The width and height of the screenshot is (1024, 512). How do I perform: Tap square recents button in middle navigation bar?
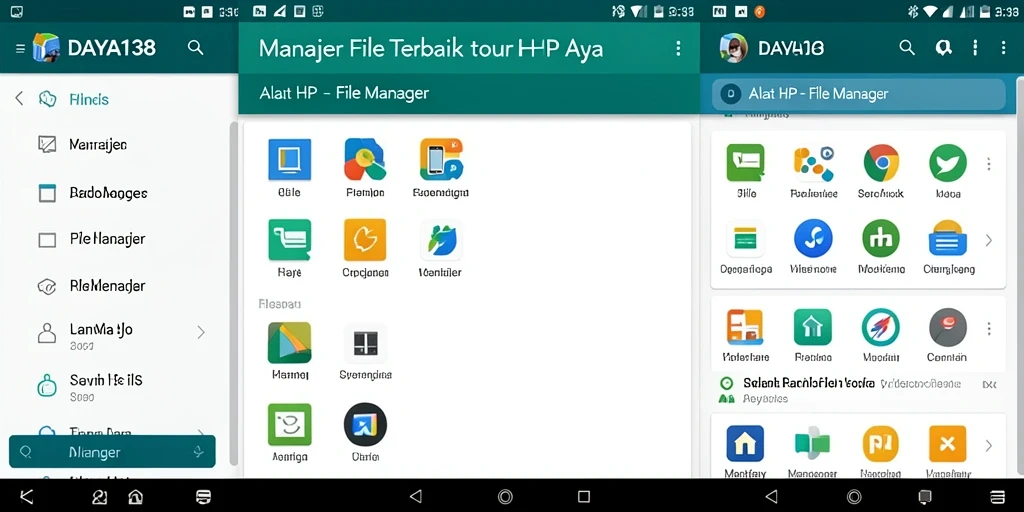[x=584, y=496]
